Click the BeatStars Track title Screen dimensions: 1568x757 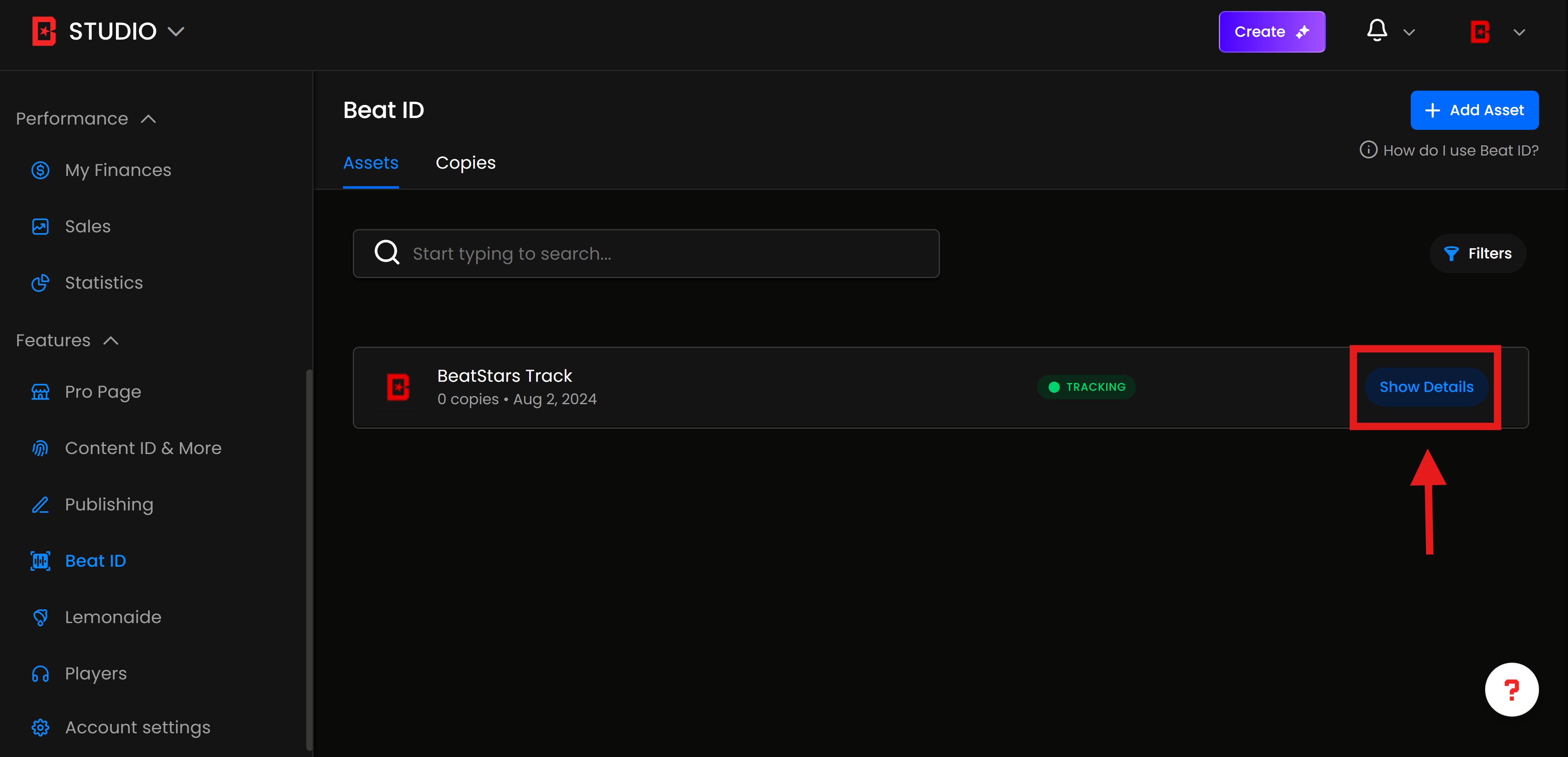(x=505, y=376)
